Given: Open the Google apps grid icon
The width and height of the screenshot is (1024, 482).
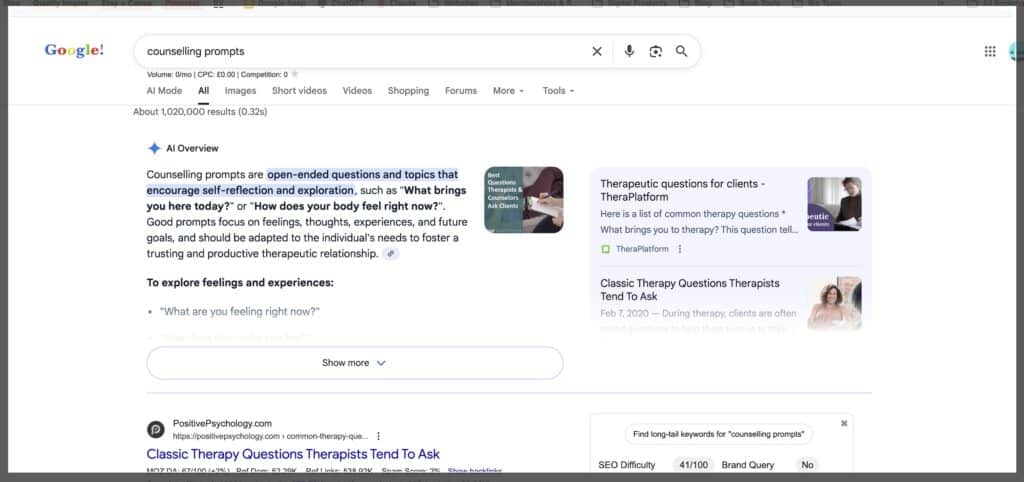Looking at the screenshot, I should pos(990,52).
